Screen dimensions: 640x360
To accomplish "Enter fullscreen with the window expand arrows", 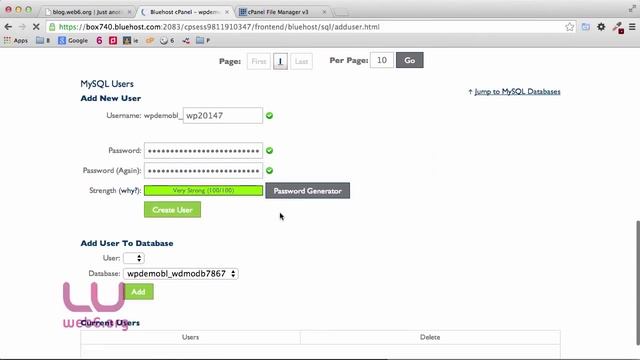I will [632, 9].
